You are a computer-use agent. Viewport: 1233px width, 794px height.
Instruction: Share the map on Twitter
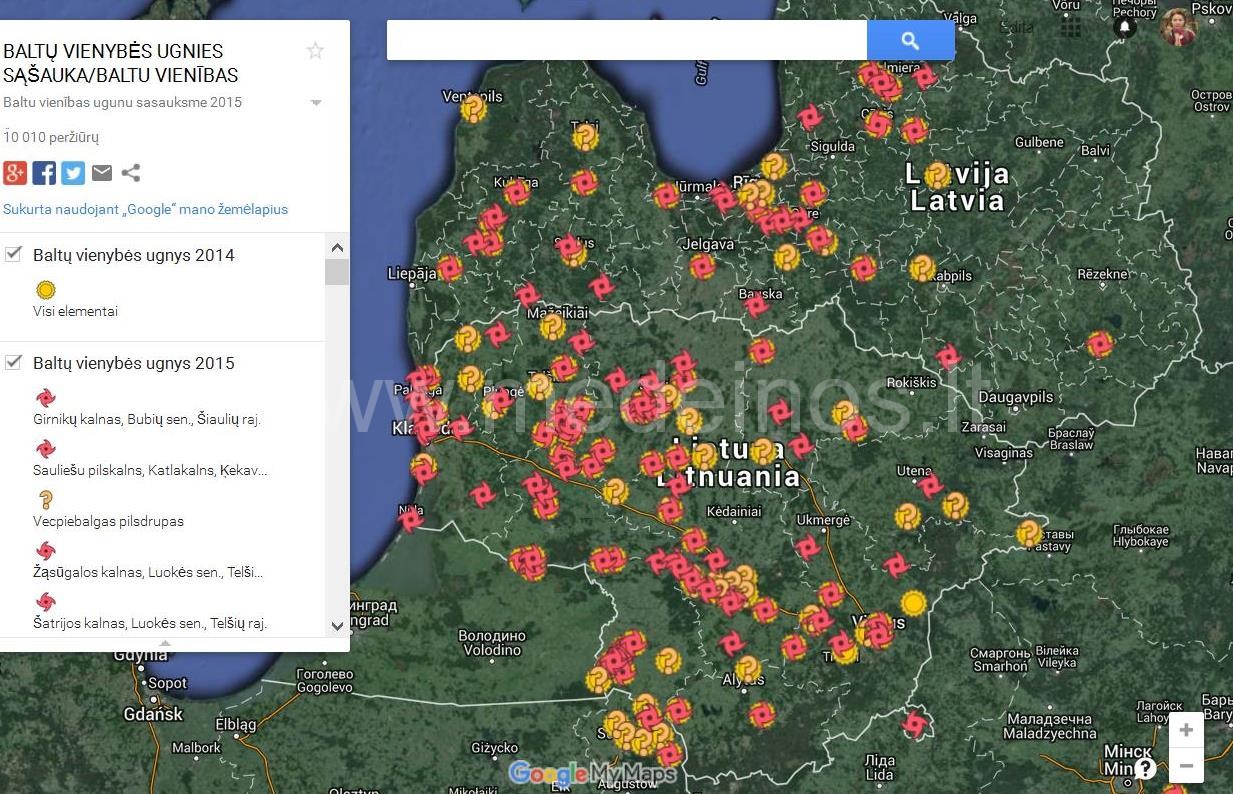point(73,173)
